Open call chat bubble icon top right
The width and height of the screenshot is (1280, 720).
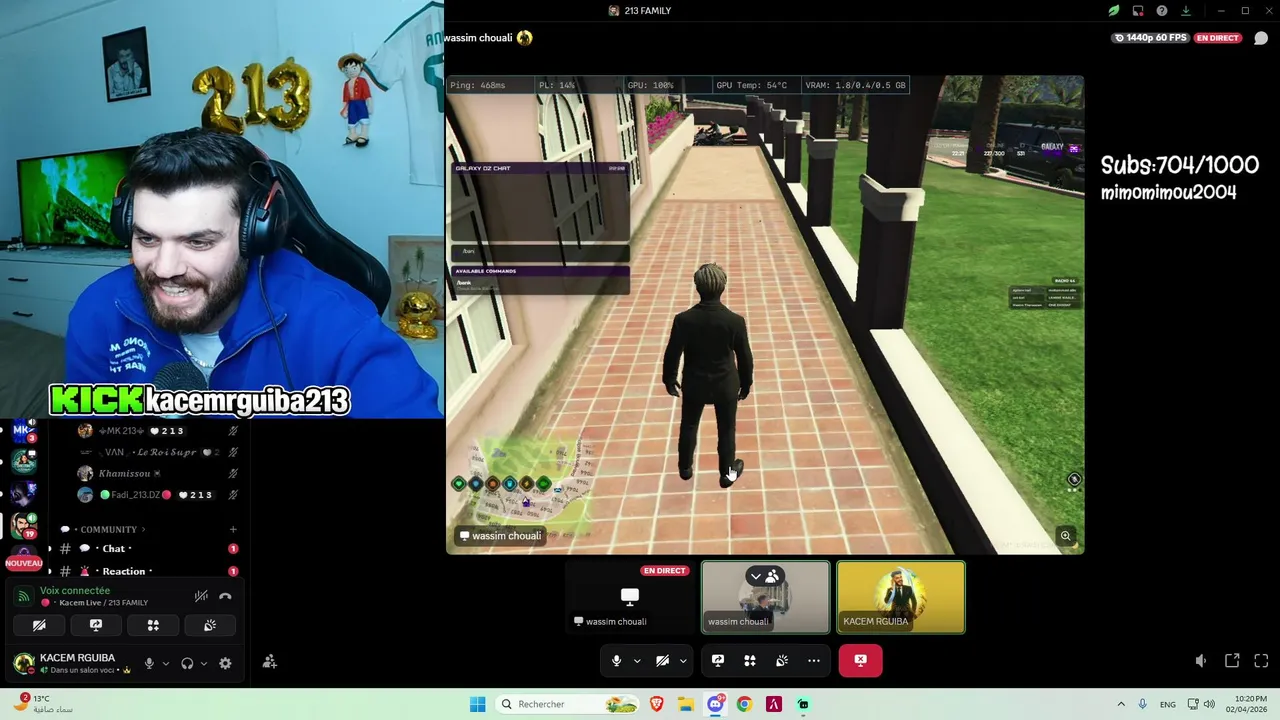(1261, 38)
